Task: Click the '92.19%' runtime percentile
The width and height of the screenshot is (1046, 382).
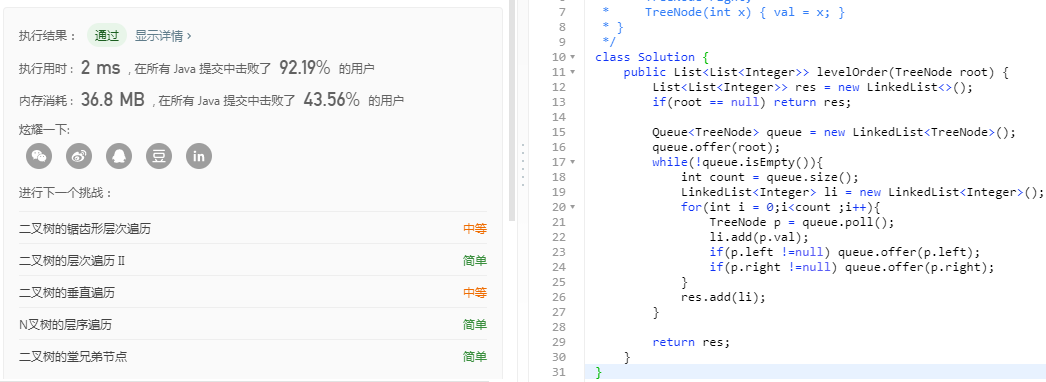Action: tap(305, 67)
